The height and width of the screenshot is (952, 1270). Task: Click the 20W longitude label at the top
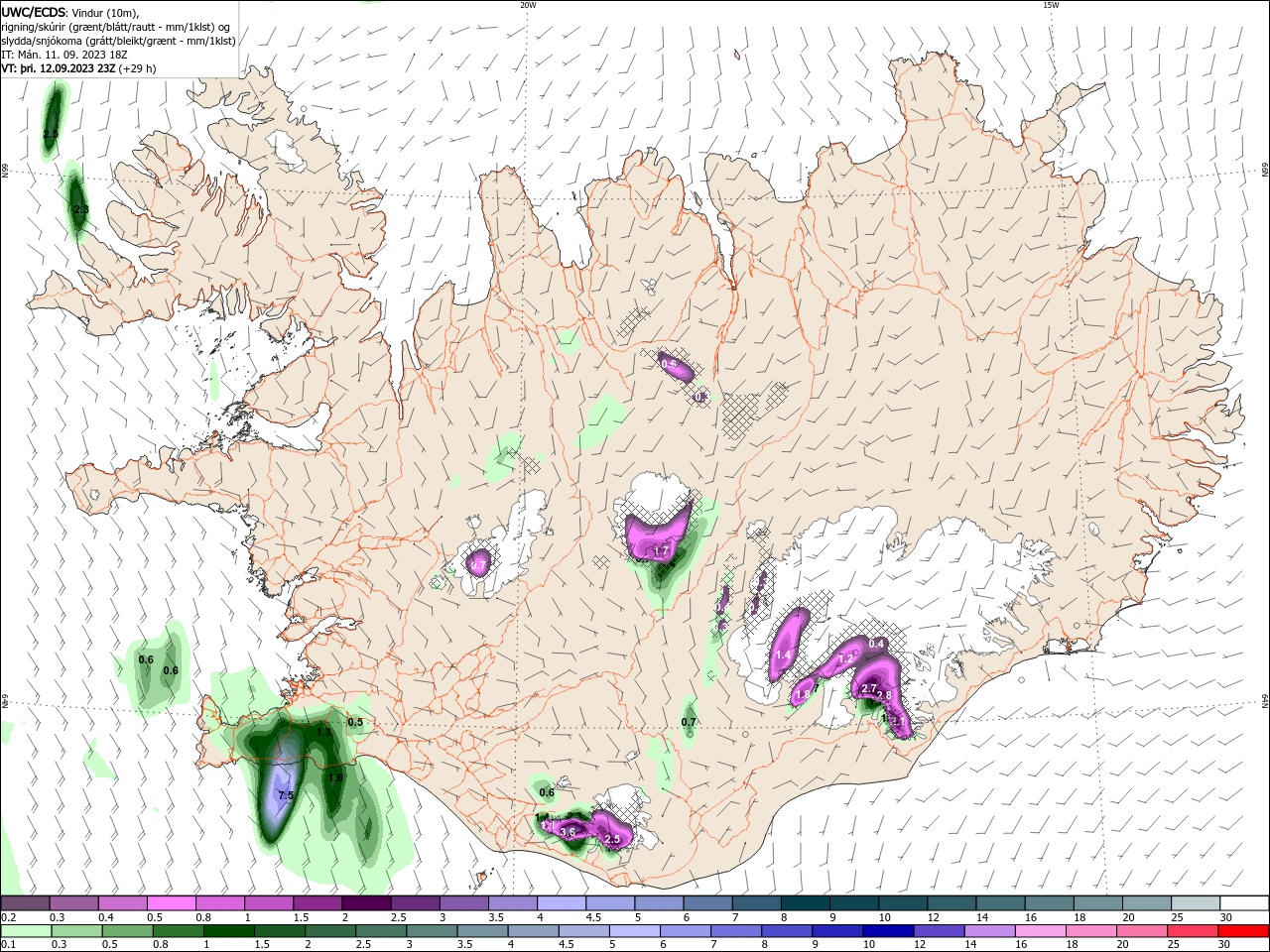[528, 5]
